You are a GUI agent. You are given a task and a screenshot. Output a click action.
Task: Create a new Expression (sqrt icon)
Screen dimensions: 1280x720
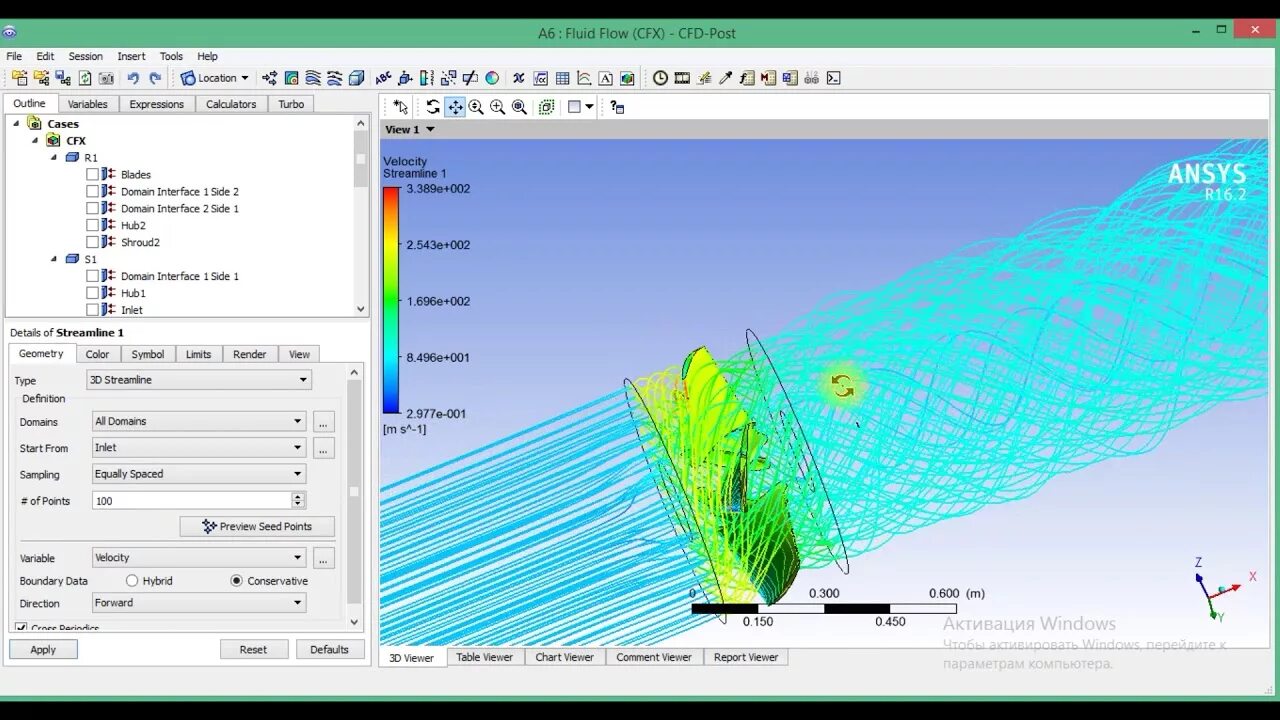pos(540,78)
